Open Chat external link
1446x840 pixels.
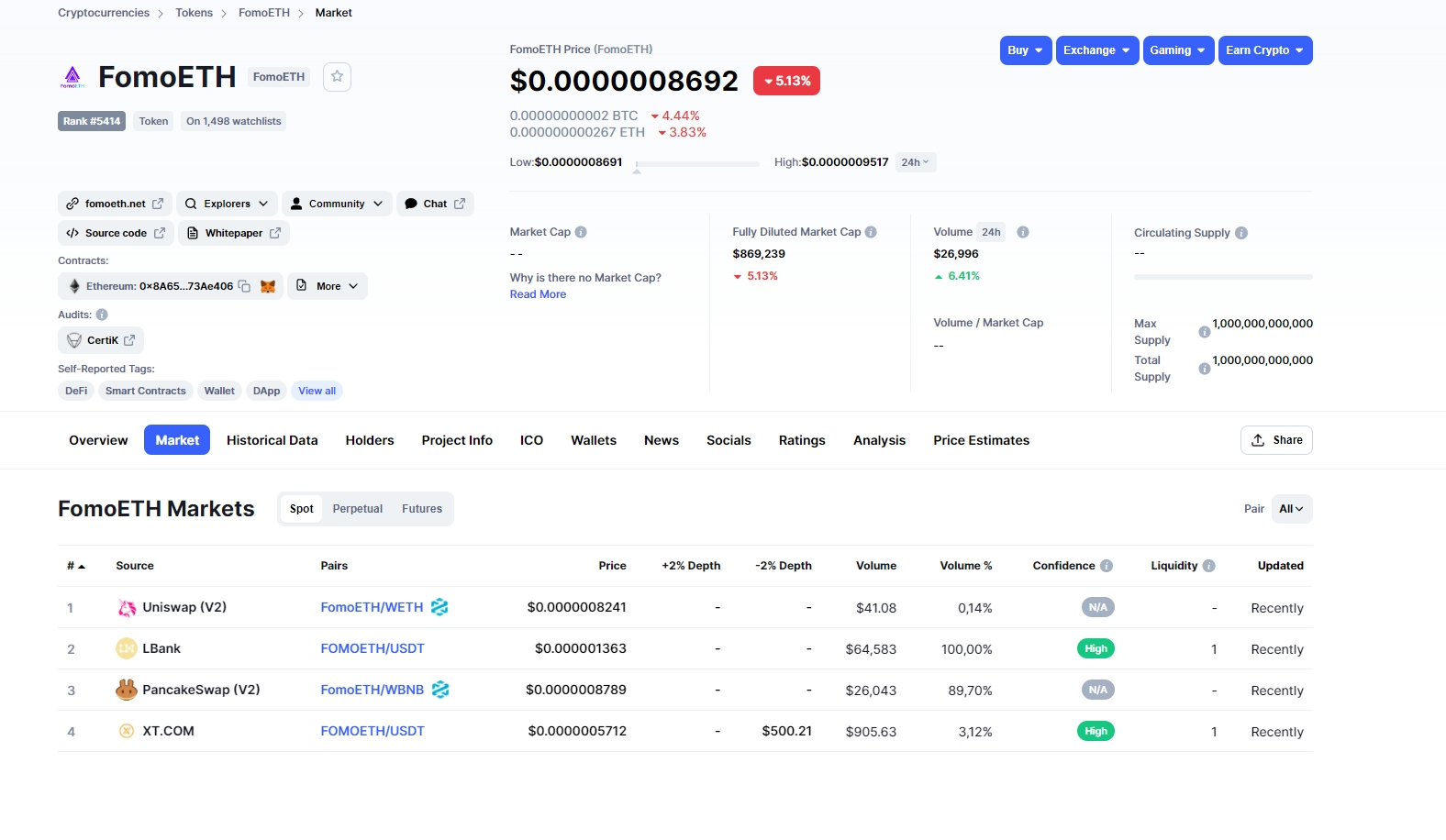click(435, 204)
